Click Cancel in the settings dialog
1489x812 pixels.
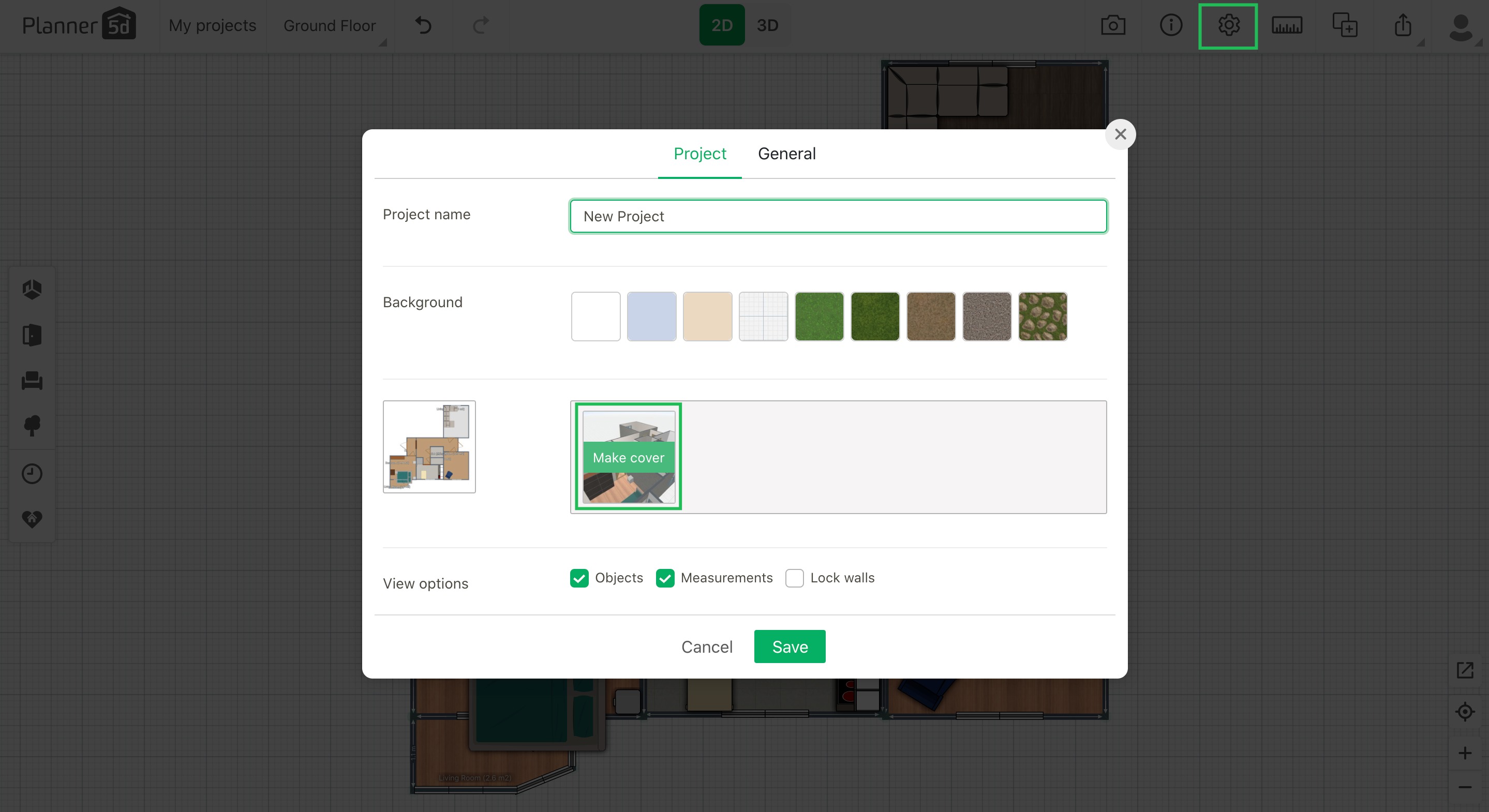tap(706, 646)
